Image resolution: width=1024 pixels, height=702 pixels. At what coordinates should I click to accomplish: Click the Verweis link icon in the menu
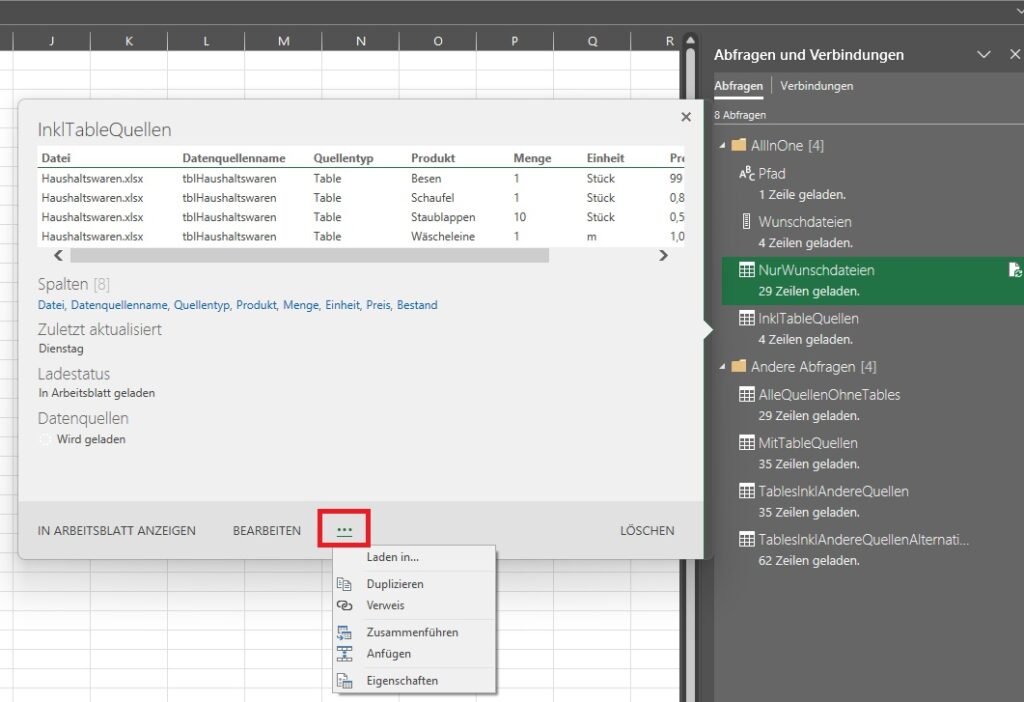[x=344, y=605]
